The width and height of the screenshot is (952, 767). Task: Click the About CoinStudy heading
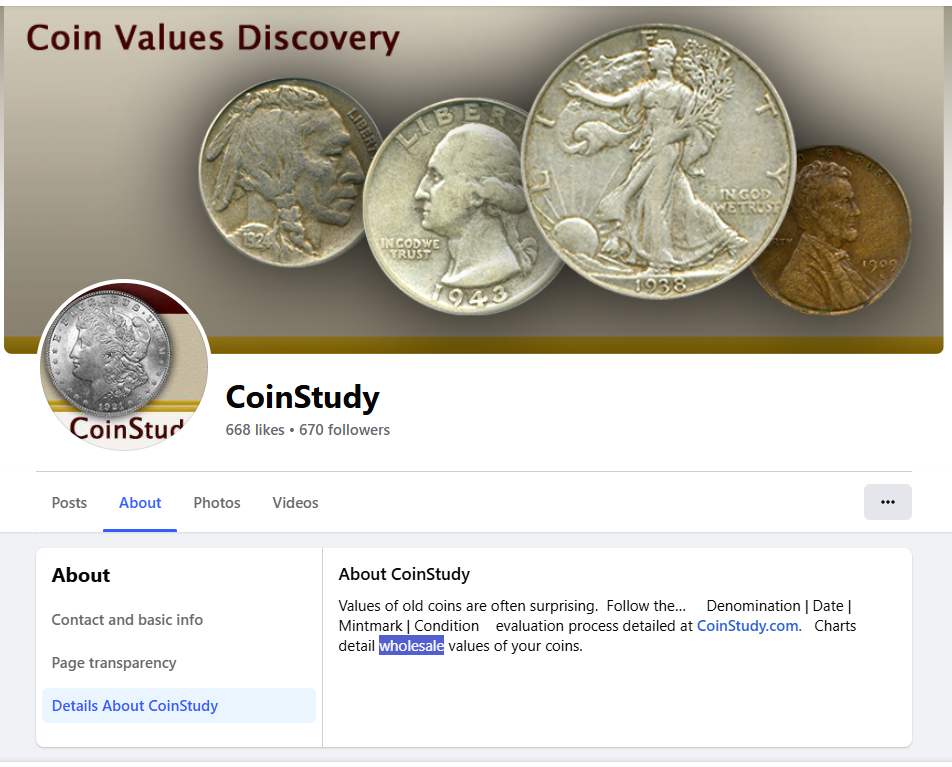click(x=404, y=574)
